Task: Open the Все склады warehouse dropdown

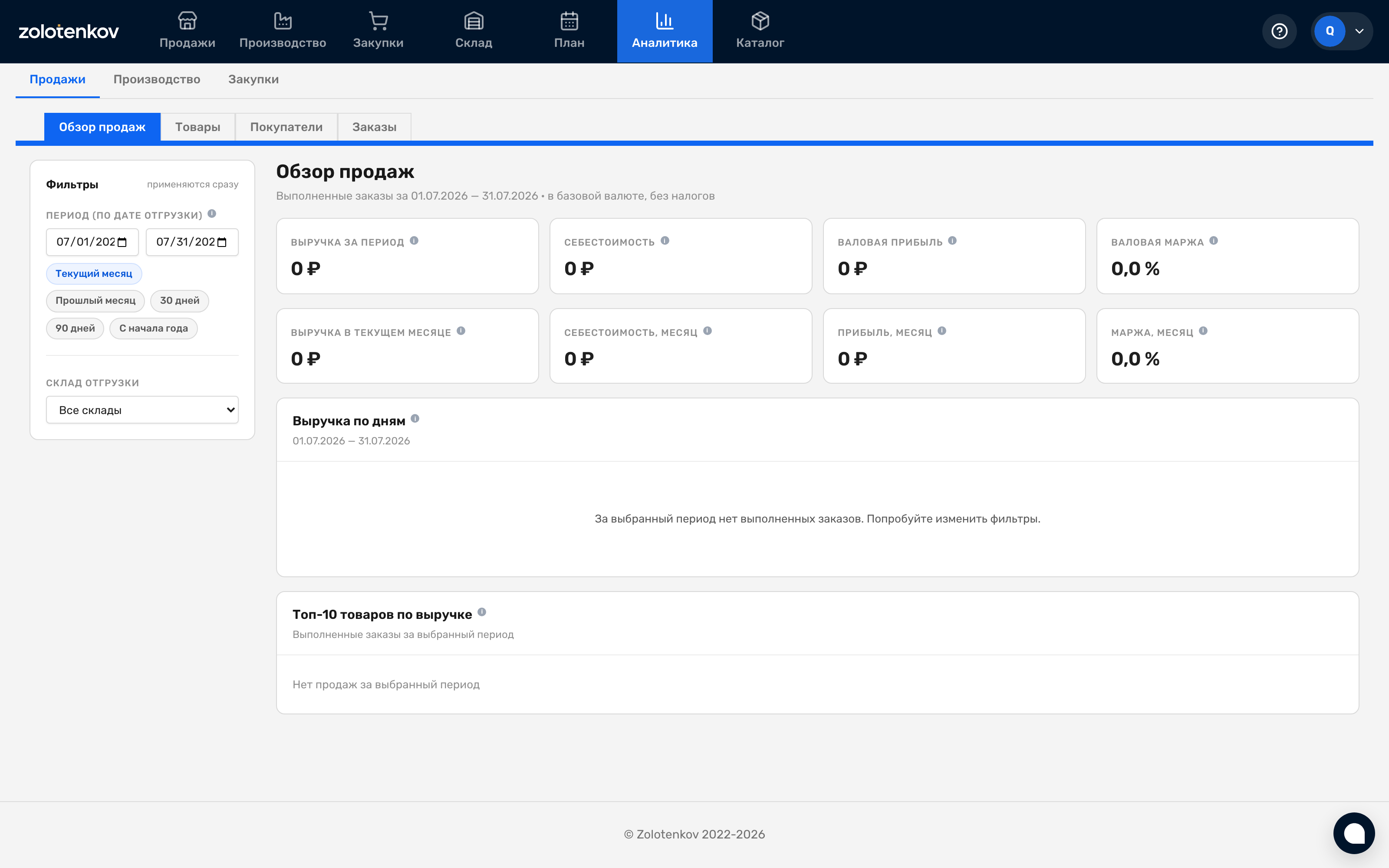Action: pyautogui.click(x=142, y=410)
